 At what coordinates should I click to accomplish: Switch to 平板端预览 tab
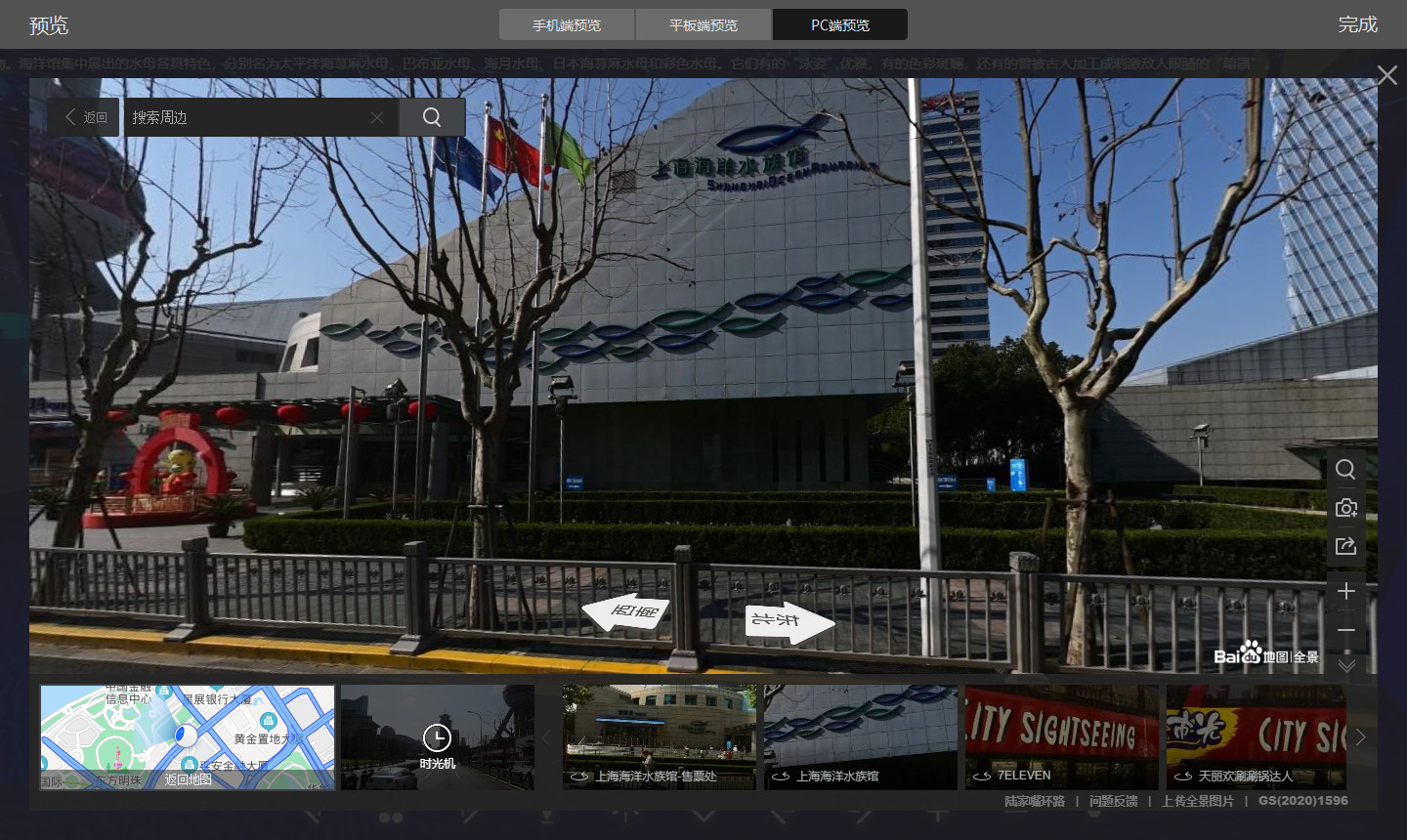coord(703,24)
